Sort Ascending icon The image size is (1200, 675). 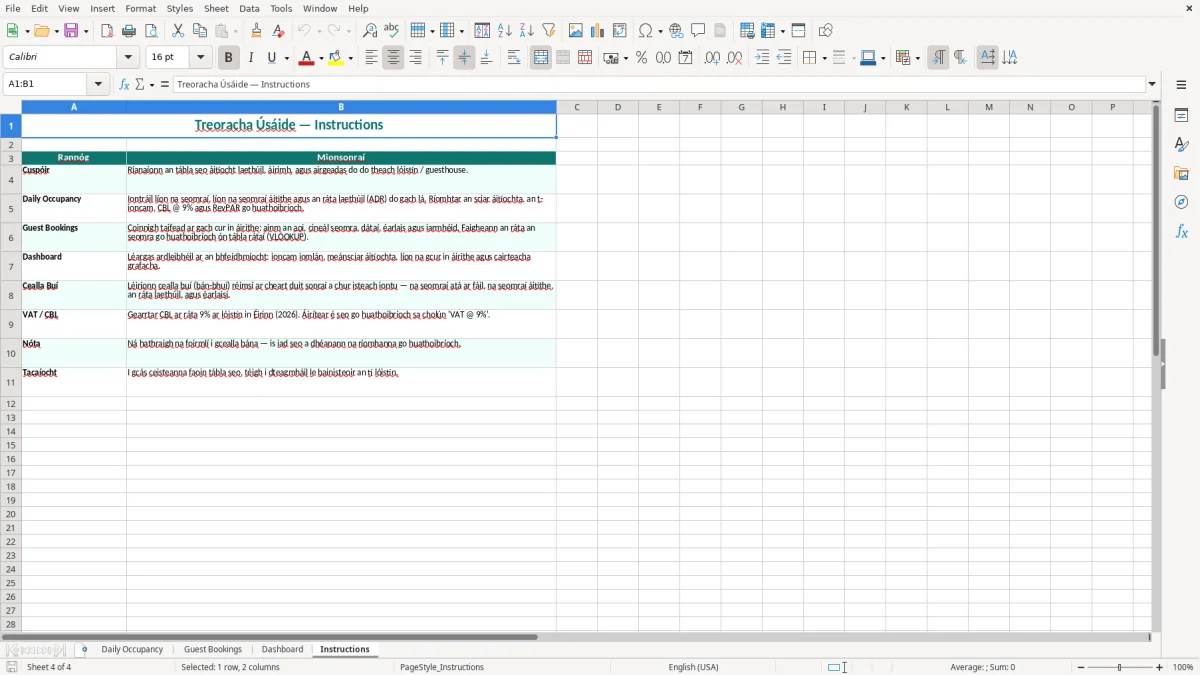pos(504,31)
